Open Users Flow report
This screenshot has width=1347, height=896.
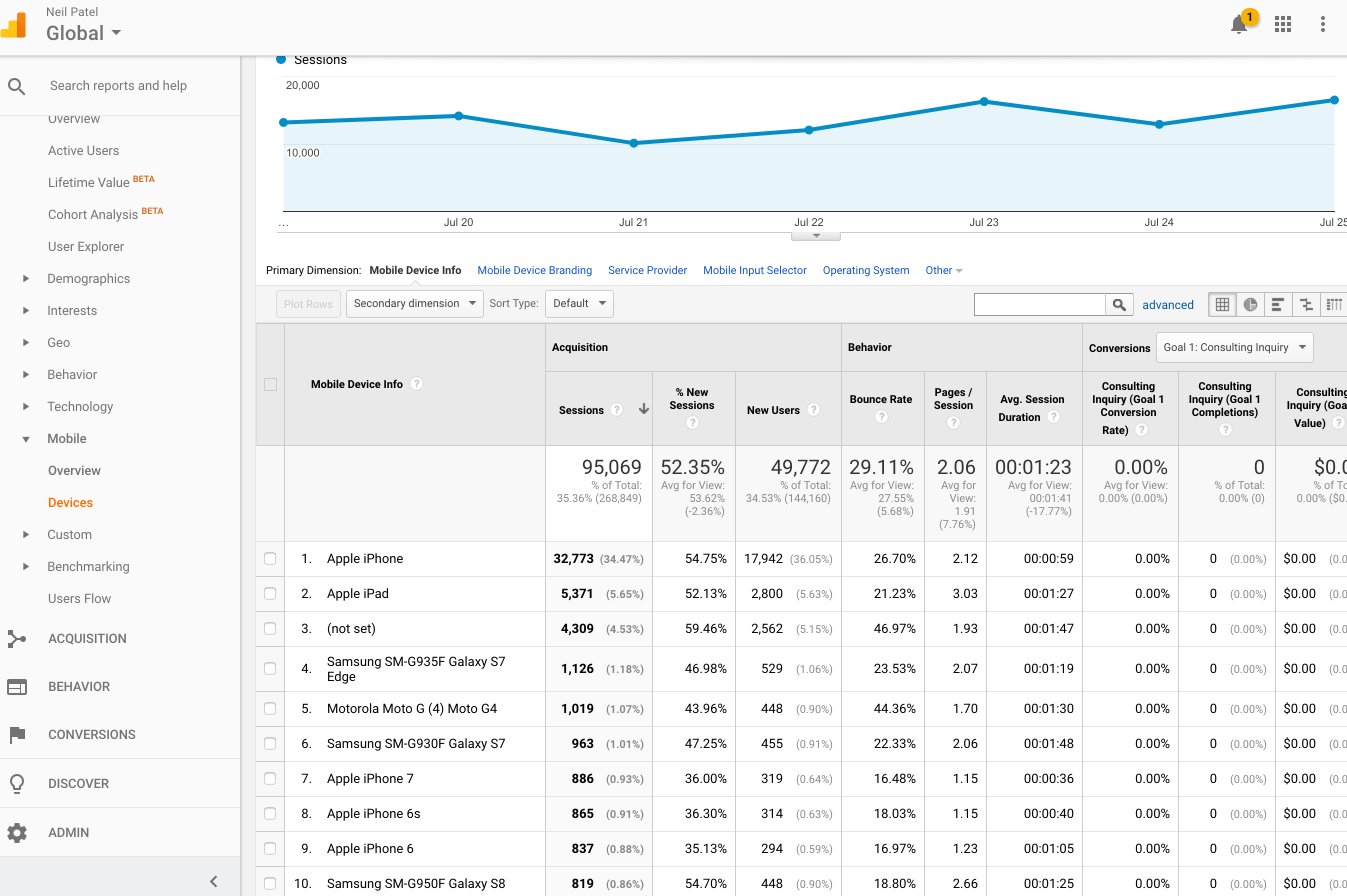click(x=79, y=599)
